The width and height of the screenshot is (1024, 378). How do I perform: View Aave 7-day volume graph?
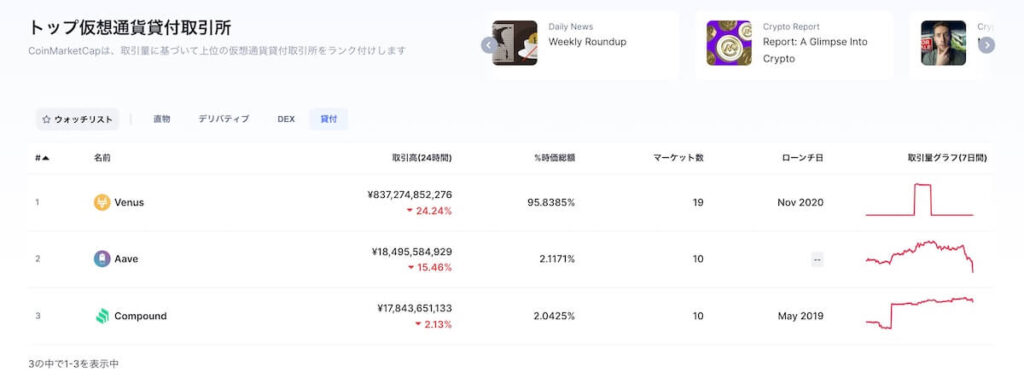(x=920, y=256)
